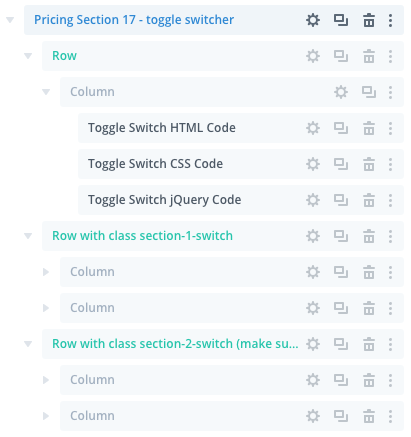Open settings for Toggle Switch HTML Code
Screen dimensions: 411x437
click(313, 128)
